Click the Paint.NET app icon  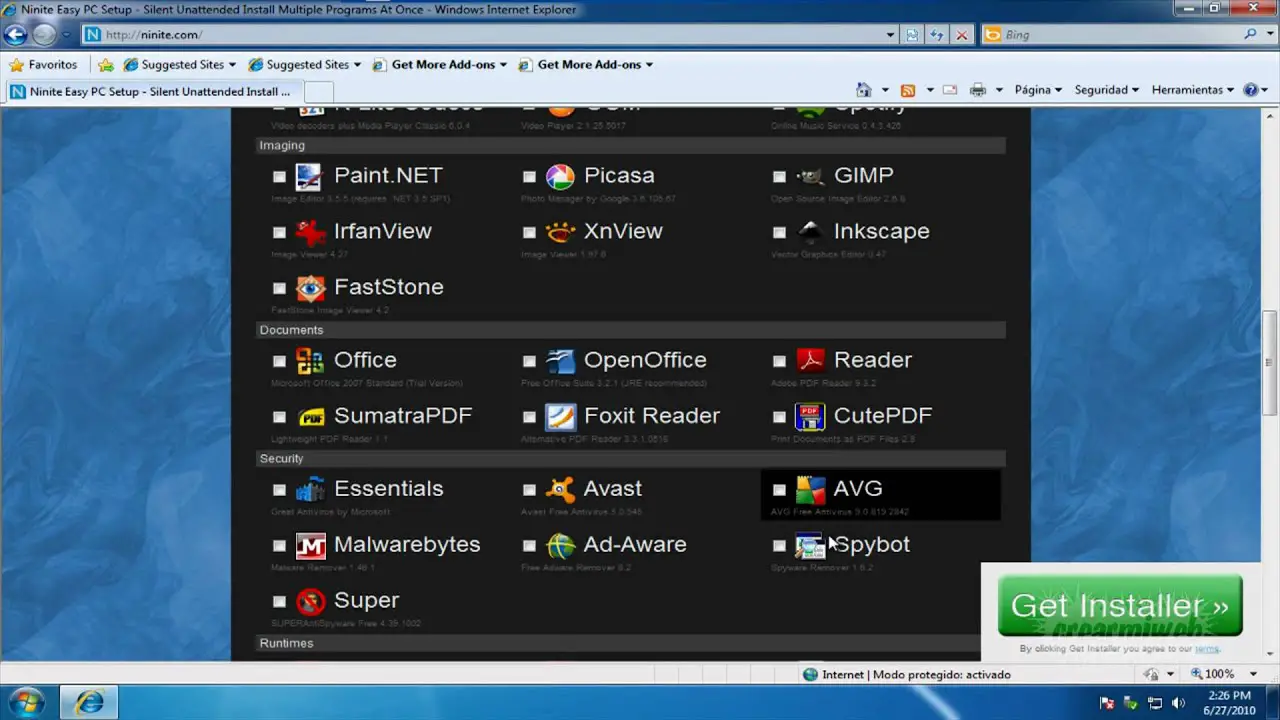(309, 177)
